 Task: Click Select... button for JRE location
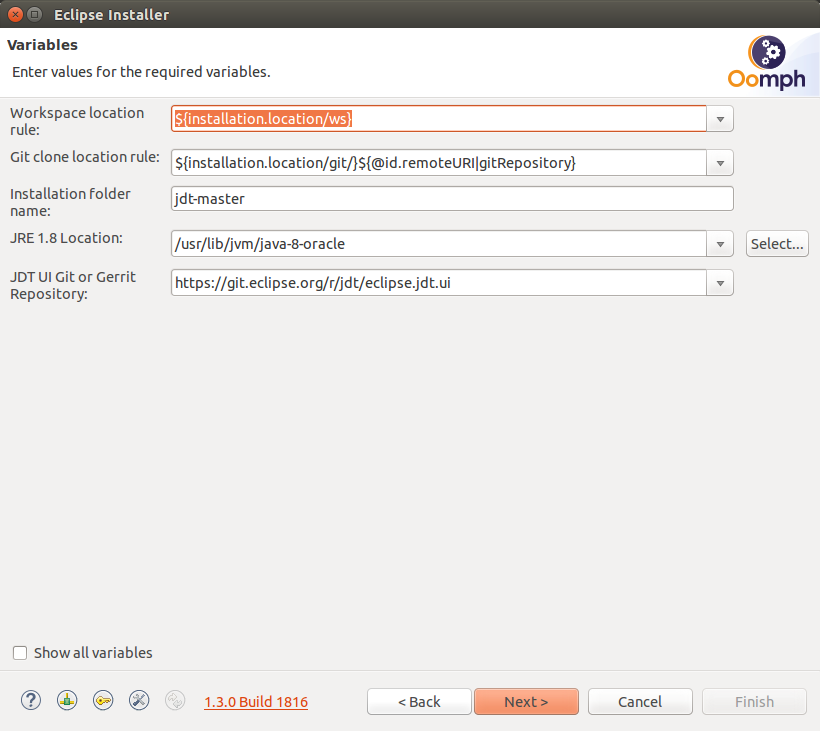click(x=777, y=244)
